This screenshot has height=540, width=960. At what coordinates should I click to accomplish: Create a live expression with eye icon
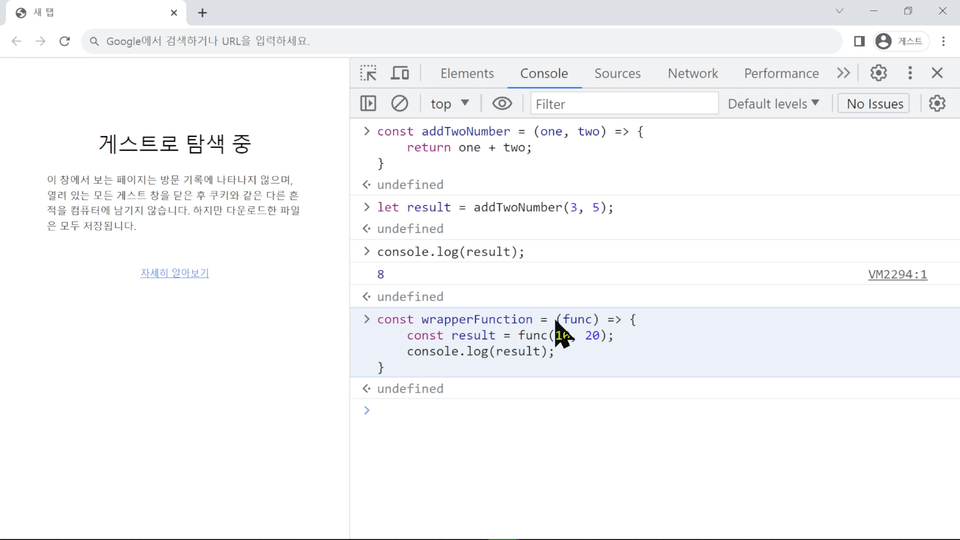(x=502, y=103)
